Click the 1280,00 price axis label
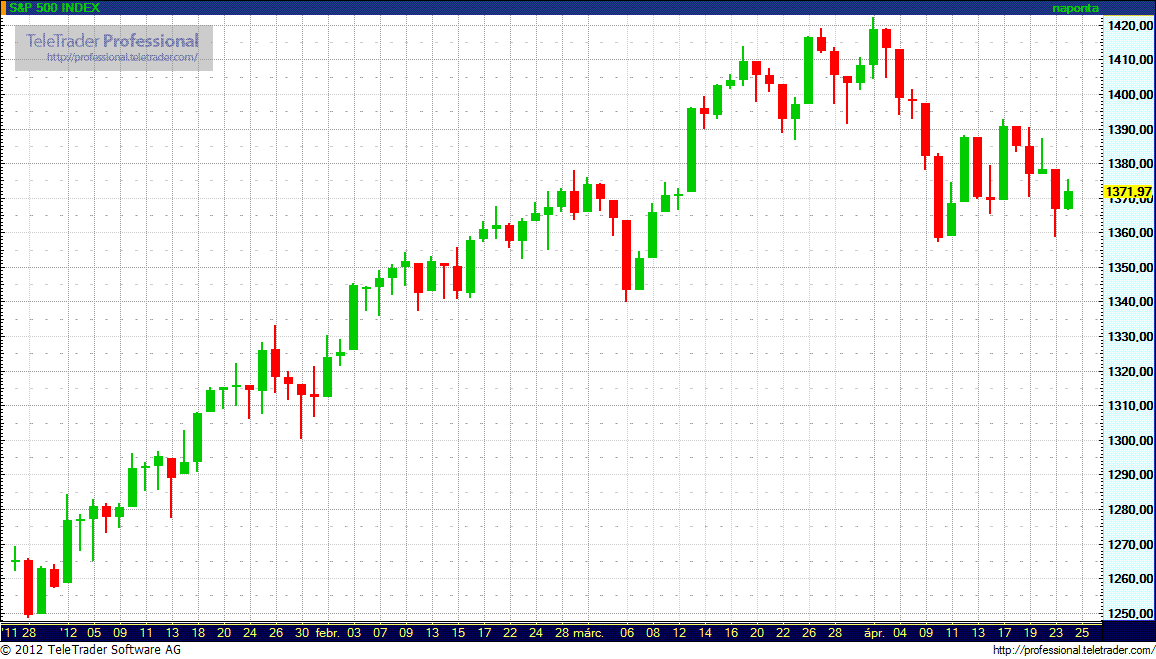 (x=1130, y=510)
